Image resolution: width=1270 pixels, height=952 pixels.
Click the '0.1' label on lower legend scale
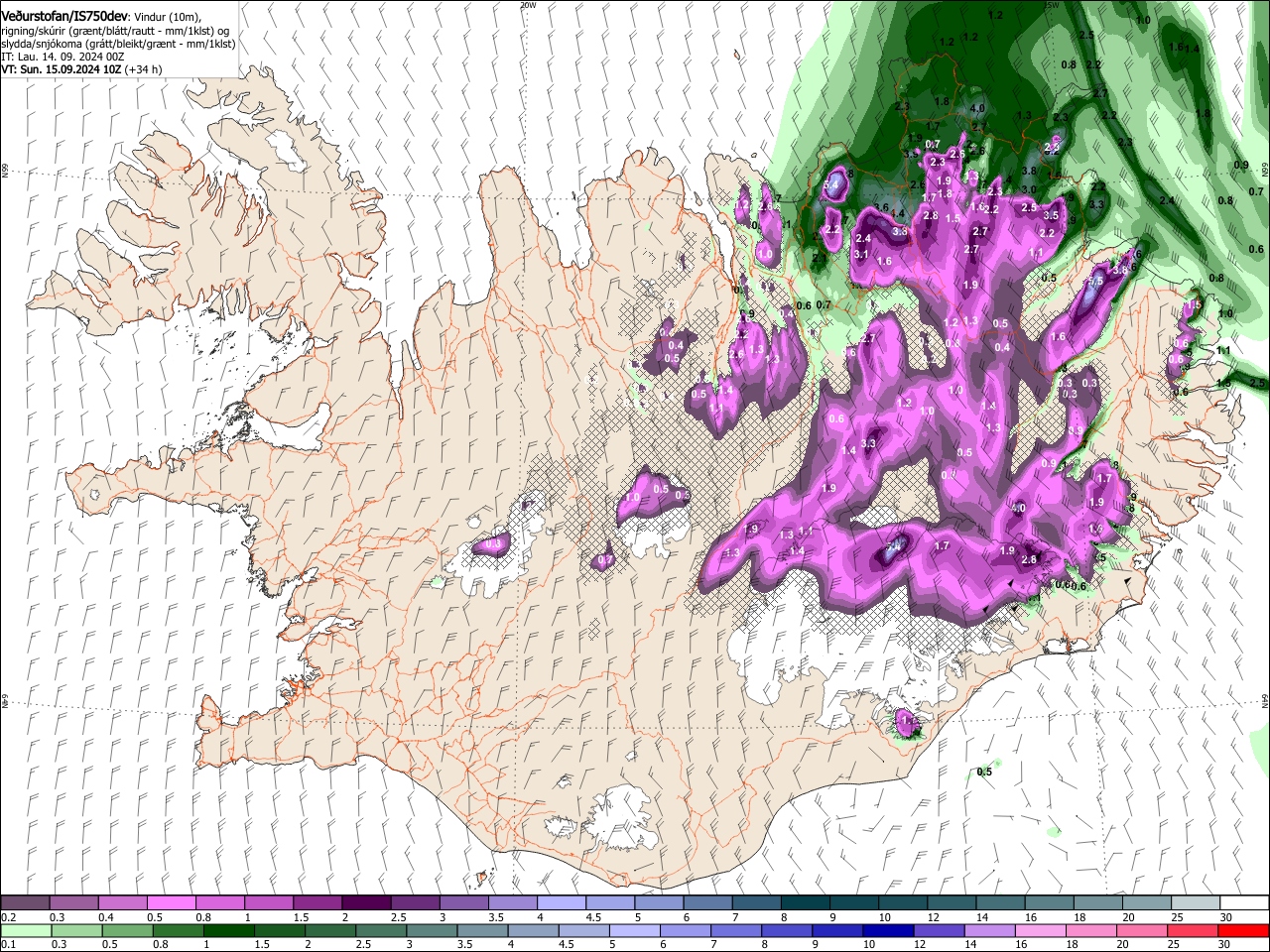pos(8,944)
